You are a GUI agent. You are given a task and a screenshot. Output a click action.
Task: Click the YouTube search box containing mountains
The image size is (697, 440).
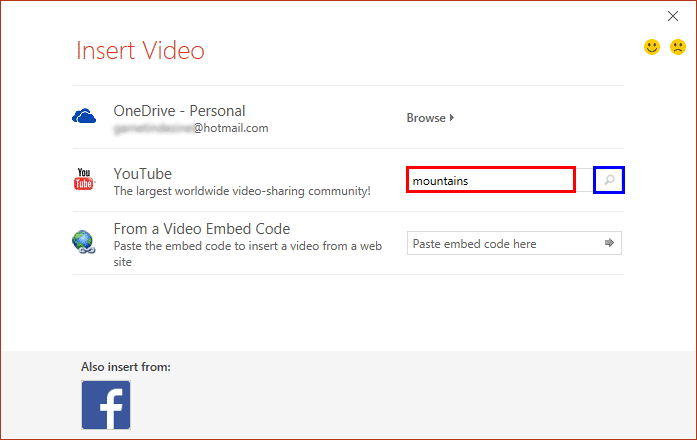click(491, 180)
